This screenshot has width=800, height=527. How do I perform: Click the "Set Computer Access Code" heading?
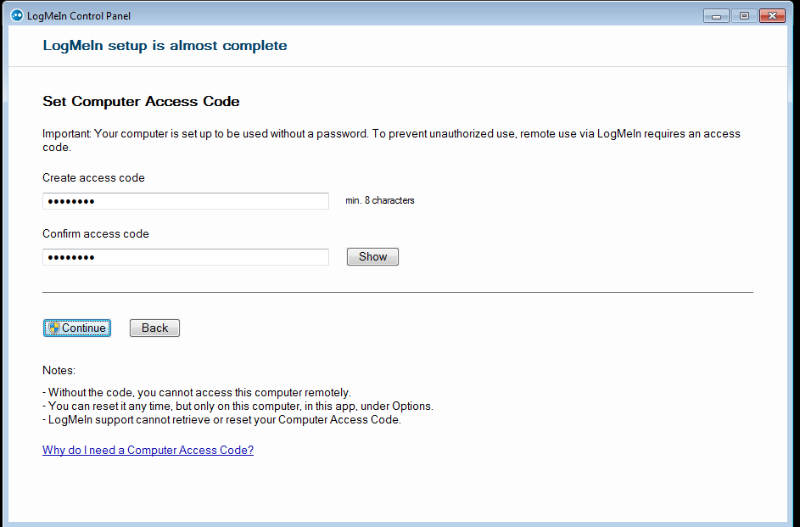click(141, 102)
